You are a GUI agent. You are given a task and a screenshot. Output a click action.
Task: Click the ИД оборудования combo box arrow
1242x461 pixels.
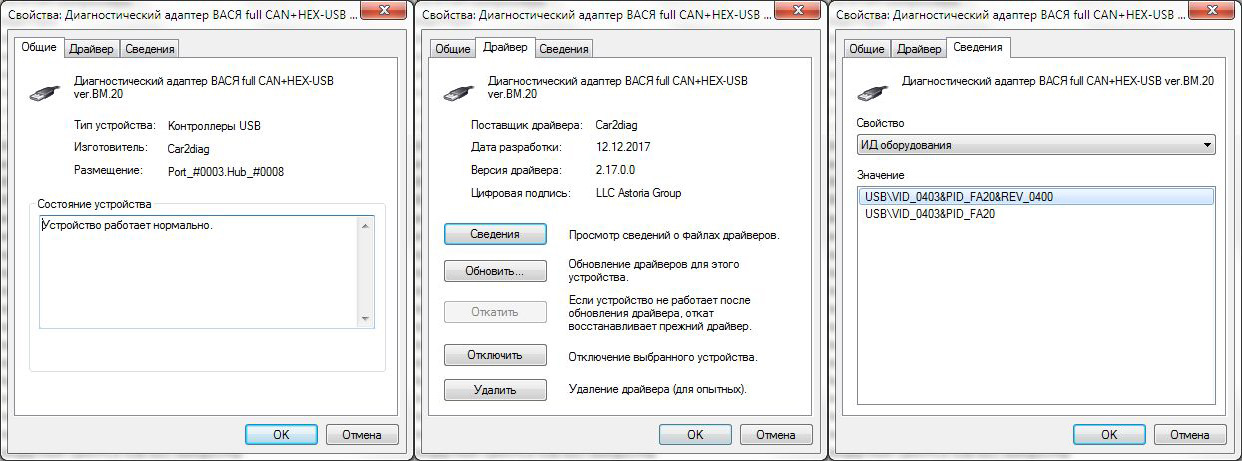(1207, 145)
